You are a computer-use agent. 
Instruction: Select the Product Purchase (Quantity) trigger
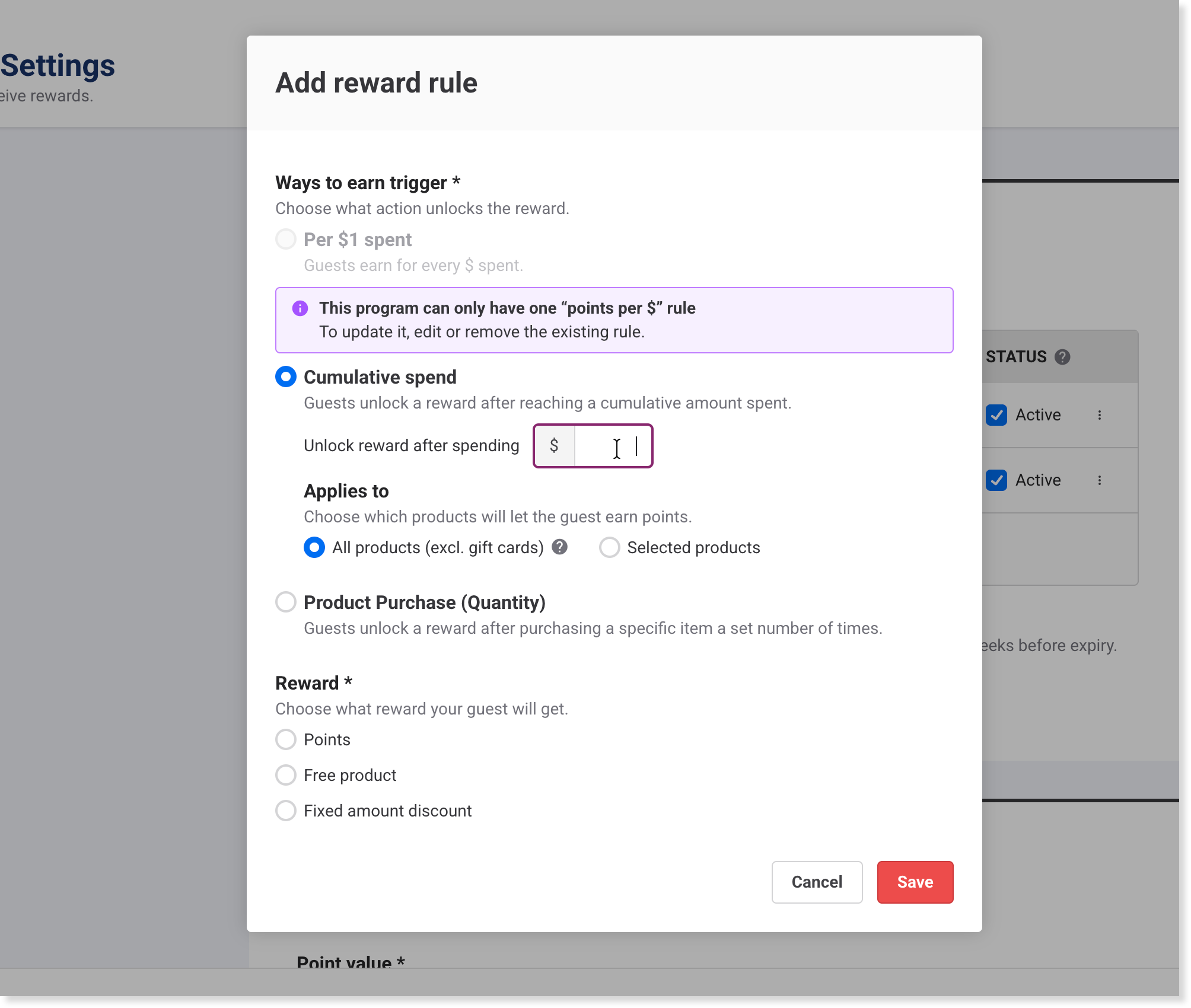click(286, 602)
